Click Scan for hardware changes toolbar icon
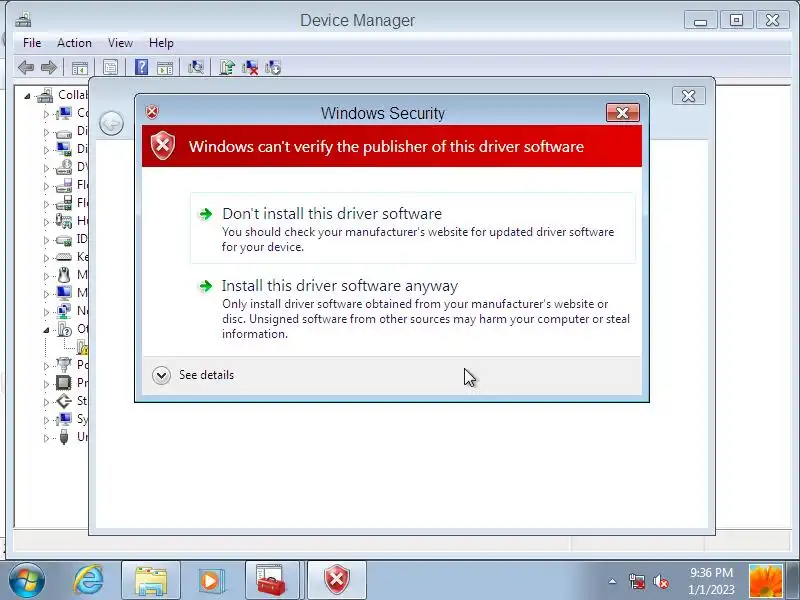800x600 pixels. pos(195,67)
